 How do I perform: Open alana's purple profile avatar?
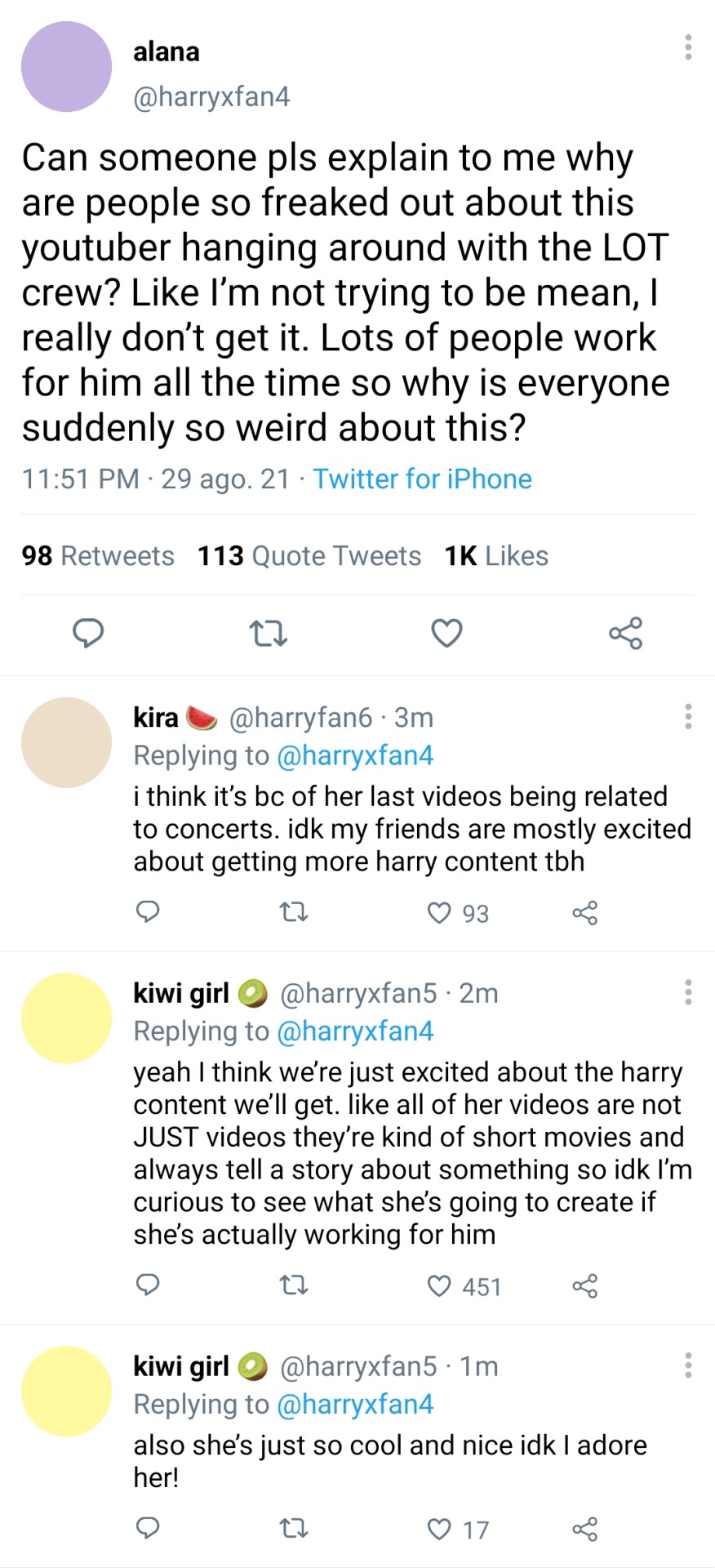[66, 67]
